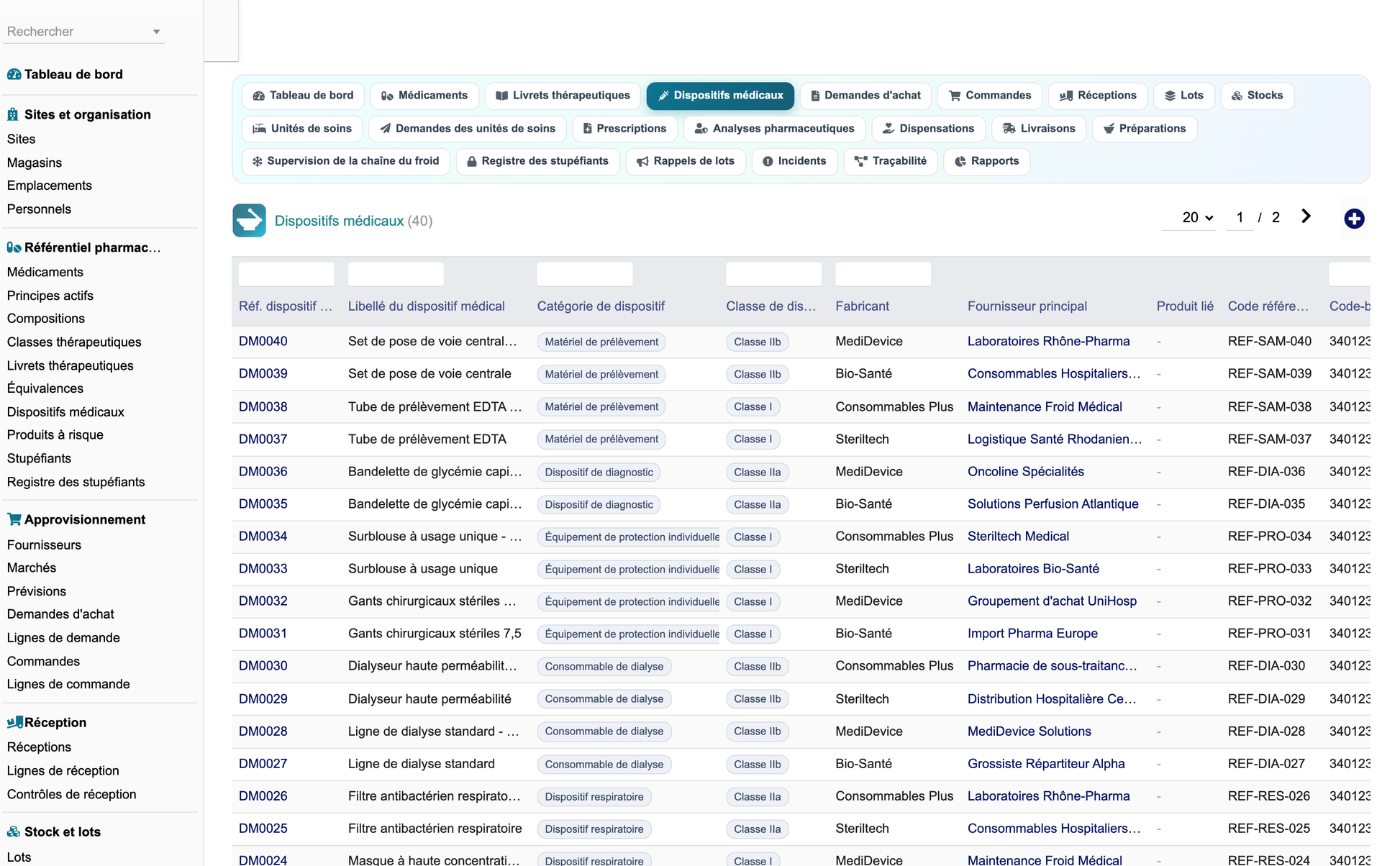Open supplier MediDevice Solutions link
Screen dimensions: 1400x866
[1029, 731]
